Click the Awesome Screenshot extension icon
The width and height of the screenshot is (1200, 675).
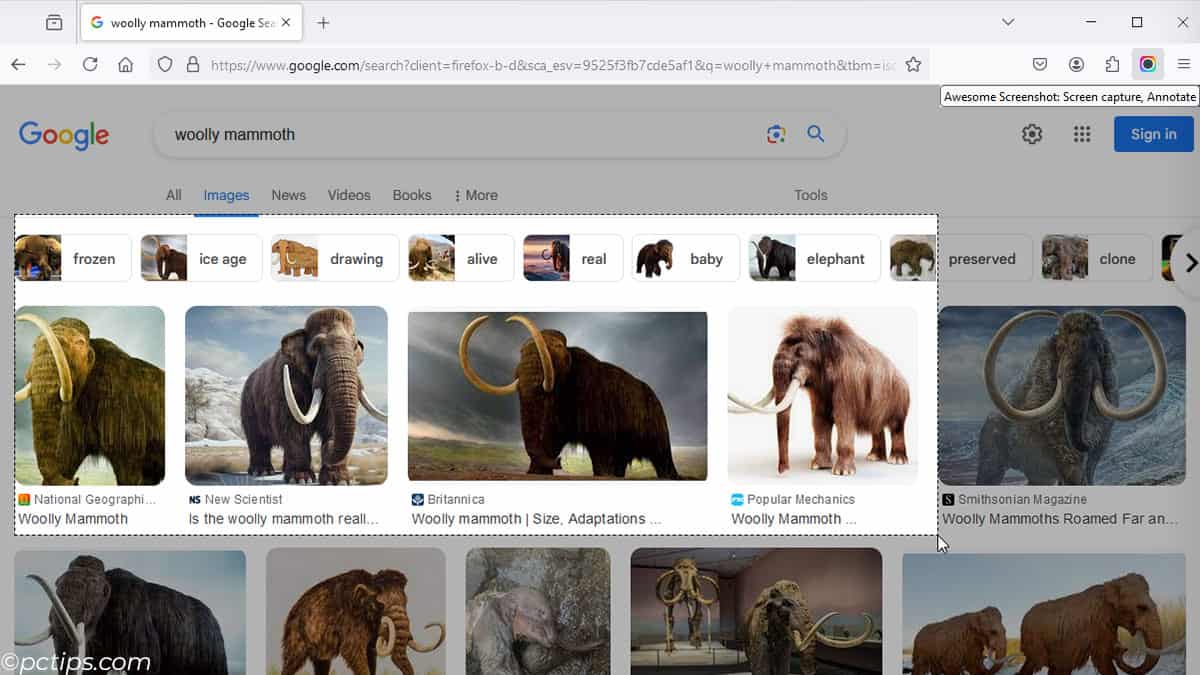[x=1148, y=64]
